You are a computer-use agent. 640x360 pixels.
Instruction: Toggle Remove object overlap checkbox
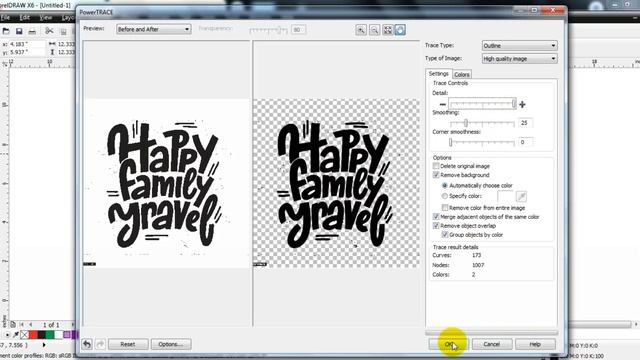(436, 226)
